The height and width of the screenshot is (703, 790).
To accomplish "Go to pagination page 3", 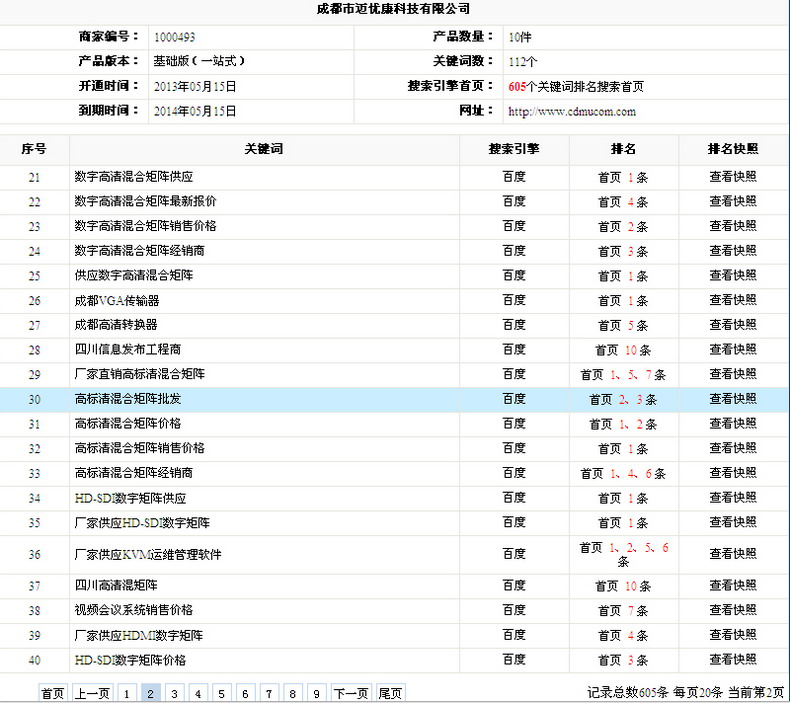I will click(x=174, y=693).
